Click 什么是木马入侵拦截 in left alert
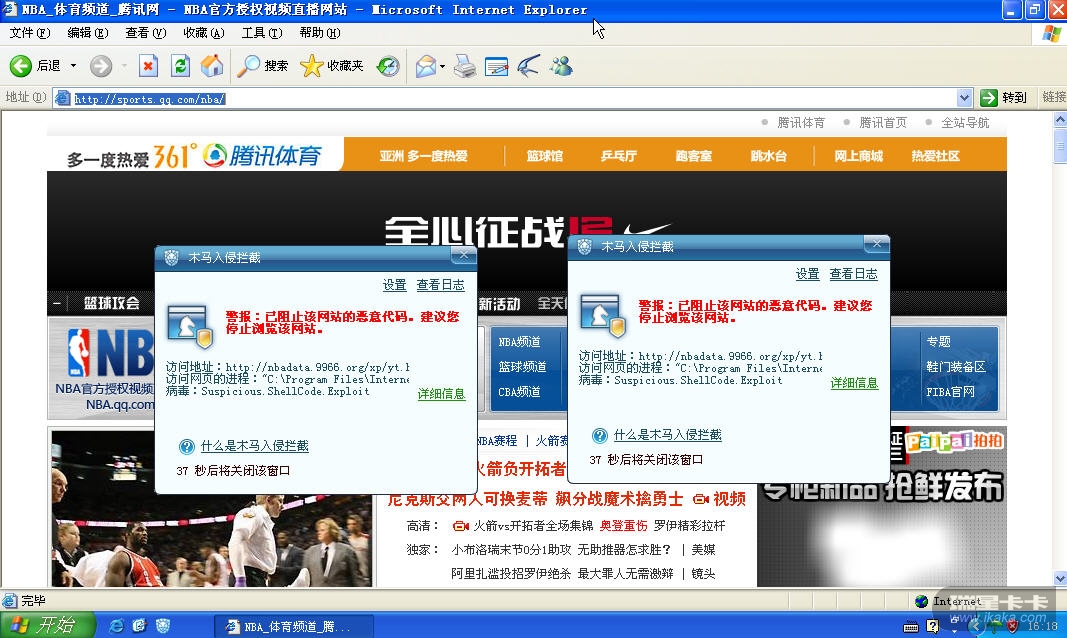 pos(255,446)
